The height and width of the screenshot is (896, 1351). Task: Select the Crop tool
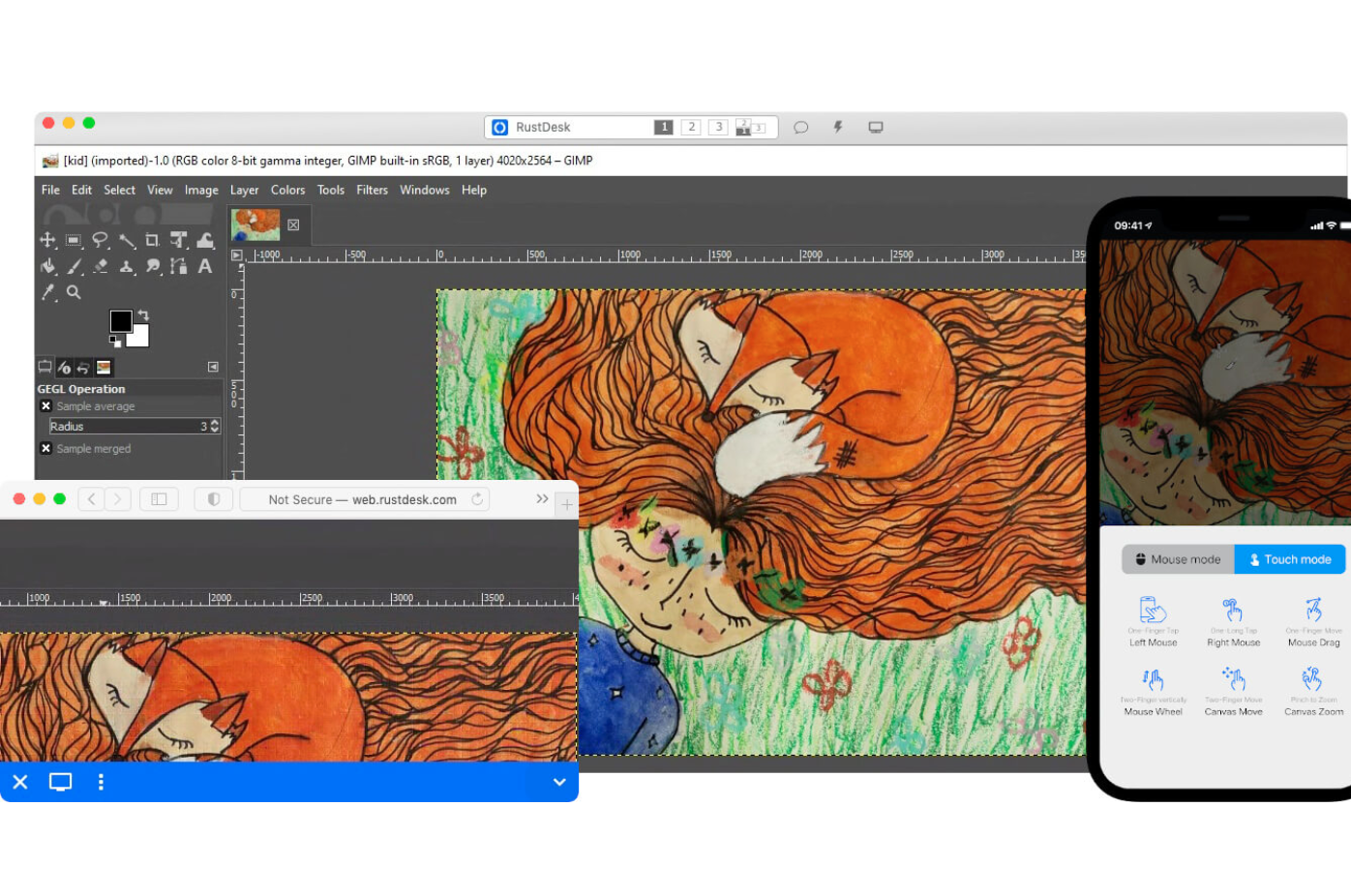coord(152,240)
